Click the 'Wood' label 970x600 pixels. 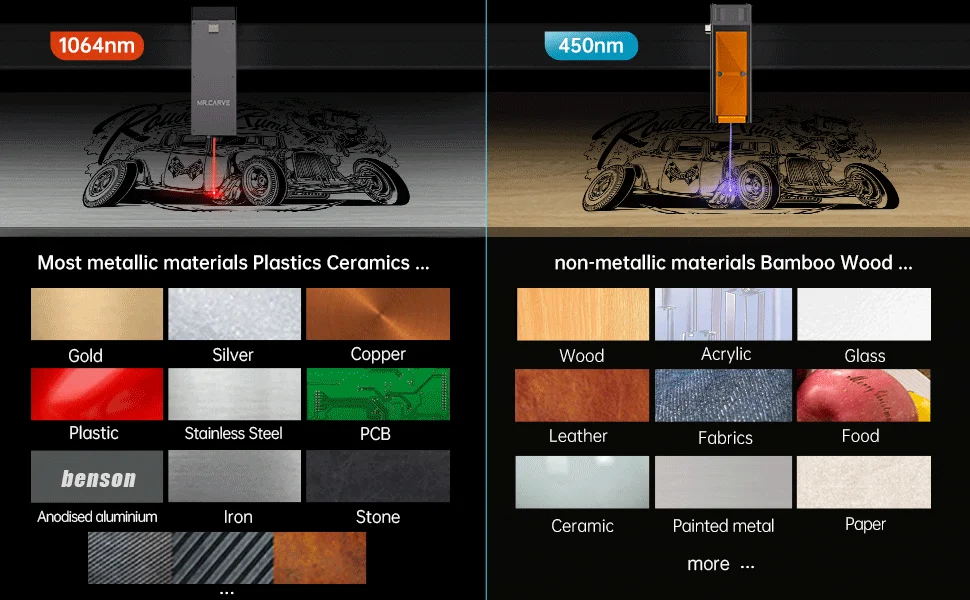(x=582, y=356)
